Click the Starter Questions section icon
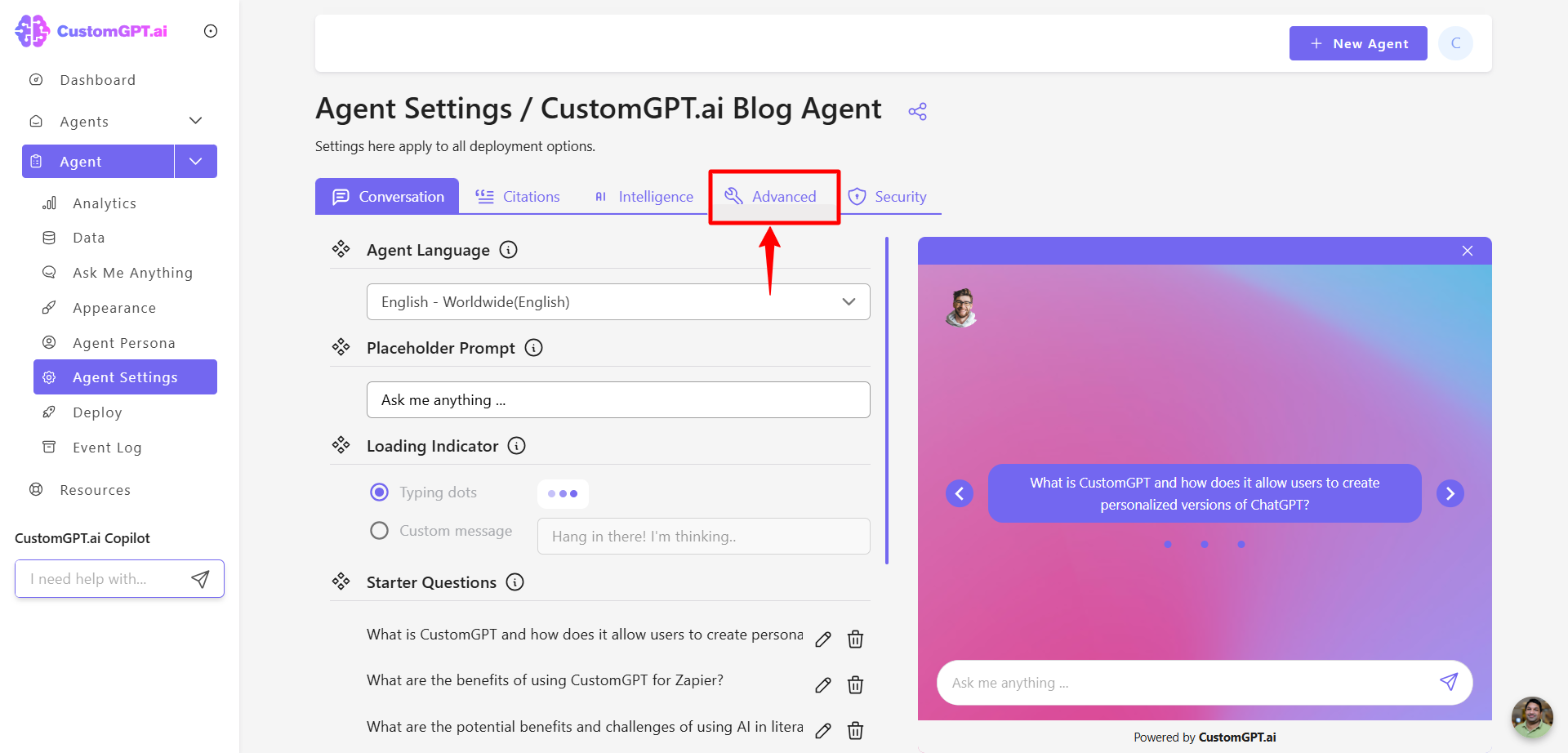Image resolution: width=1568 pixels, height=753 pixels. point(341,581)
